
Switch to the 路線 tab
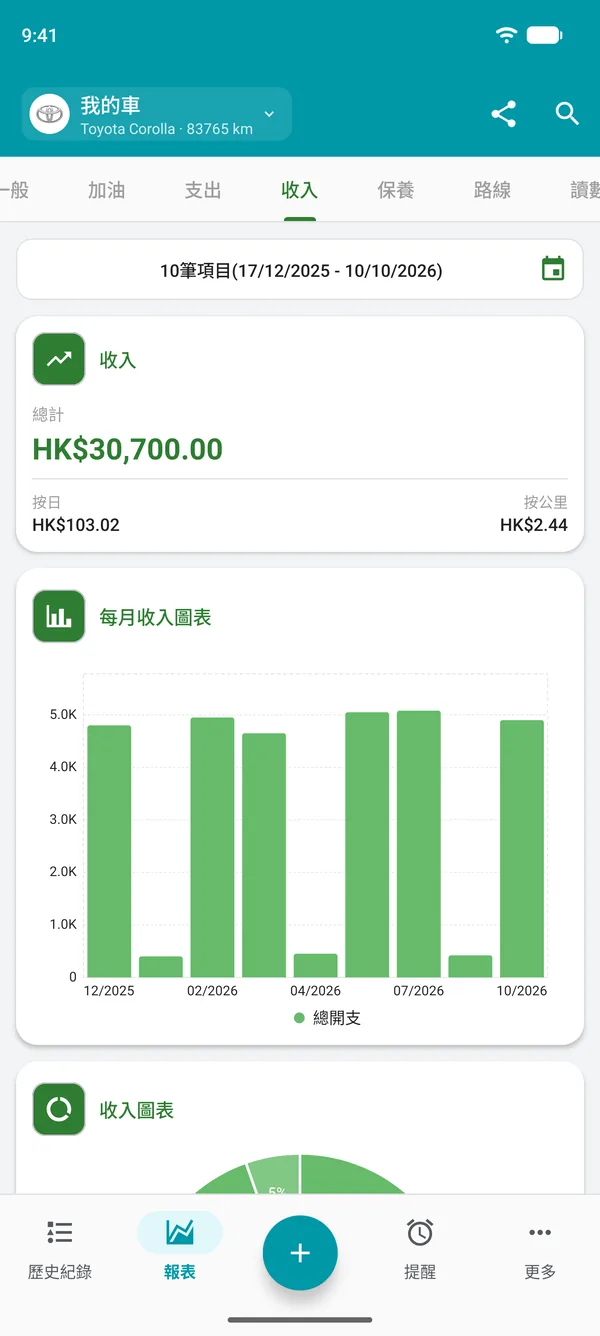coord(492,190)
